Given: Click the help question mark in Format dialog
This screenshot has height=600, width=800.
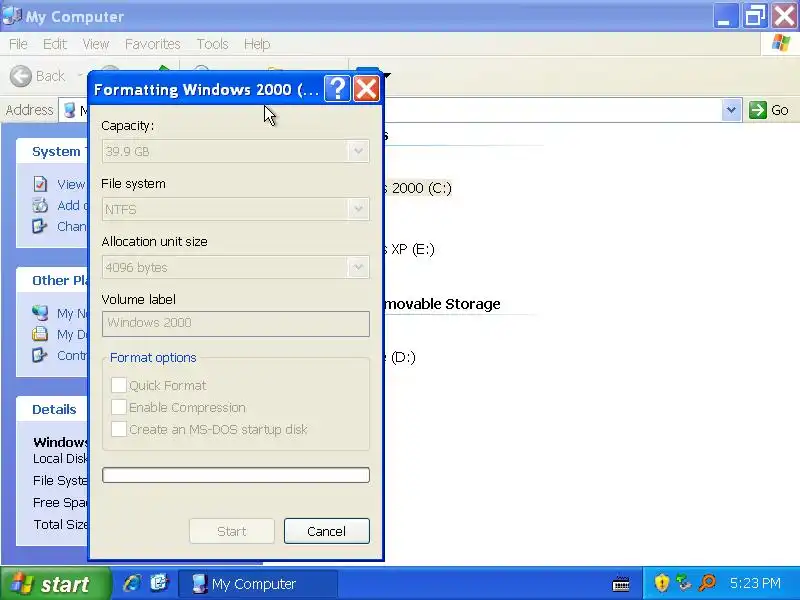Looking at the screenshot, I should (337, 89).
